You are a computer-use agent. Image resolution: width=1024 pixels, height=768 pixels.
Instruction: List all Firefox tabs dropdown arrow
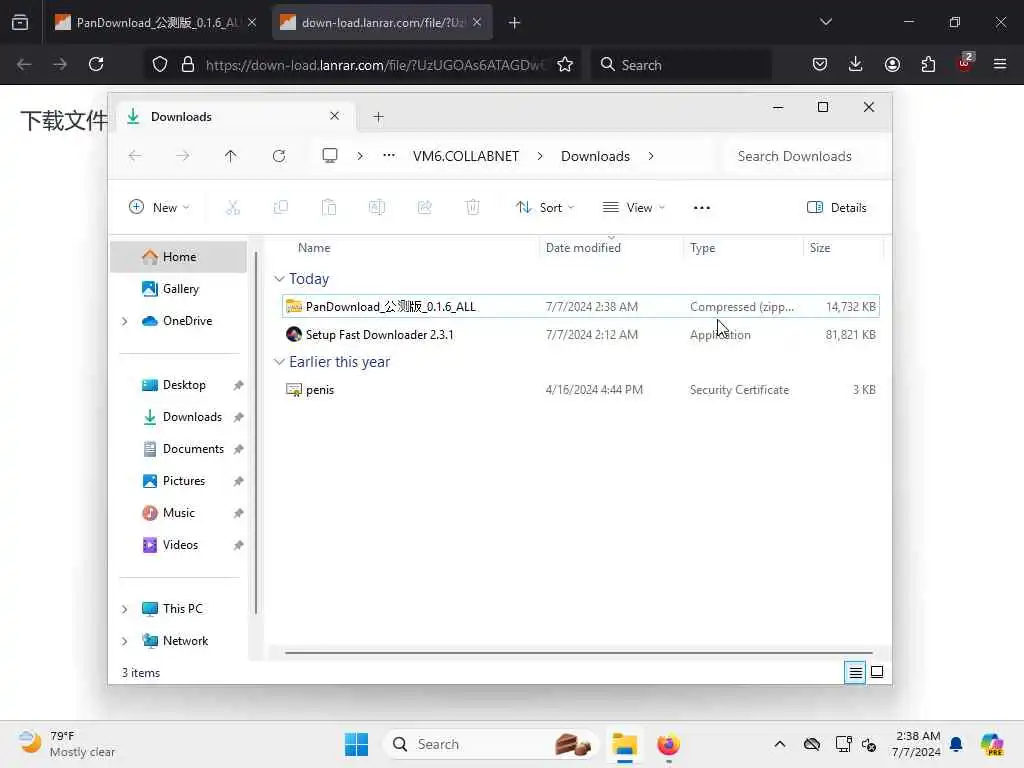click(825, 22)
